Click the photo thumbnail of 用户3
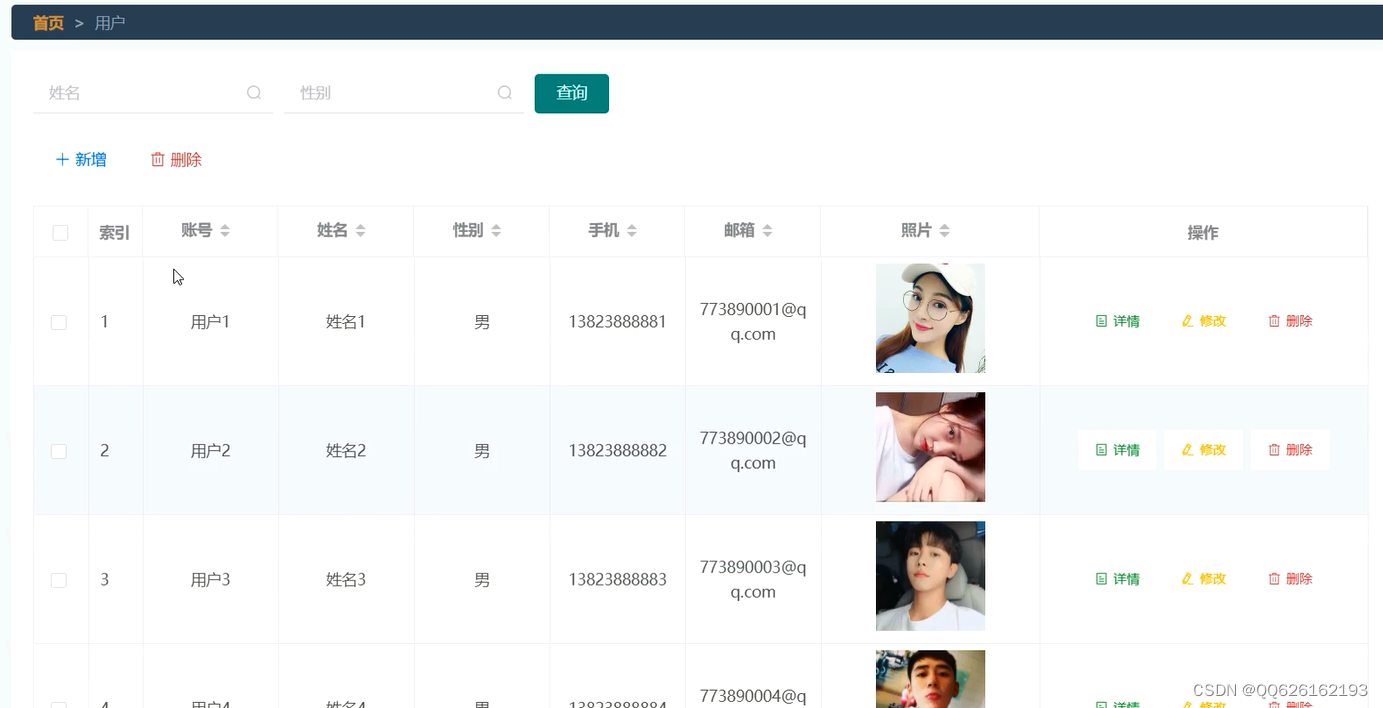 pos(930,576)
